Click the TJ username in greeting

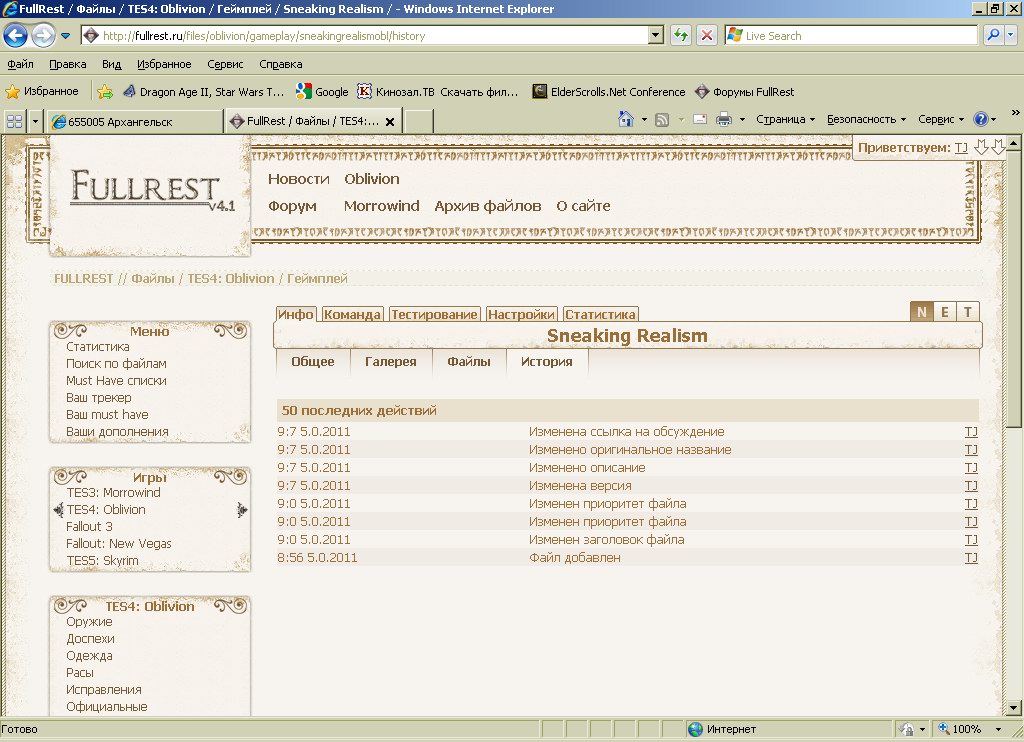coord(961,148)
